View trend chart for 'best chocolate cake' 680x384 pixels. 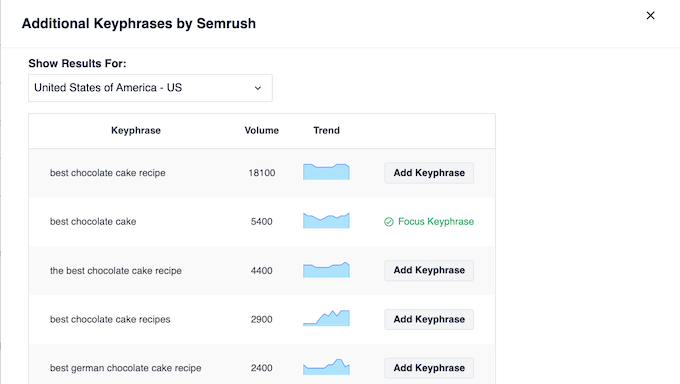pos(326,220)
